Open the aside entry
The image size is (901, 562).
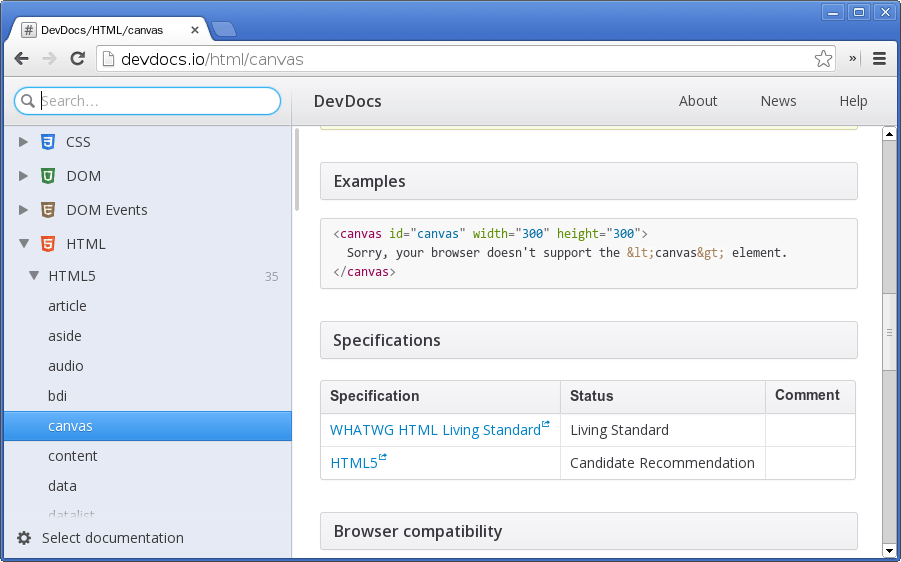pos(148,336)
